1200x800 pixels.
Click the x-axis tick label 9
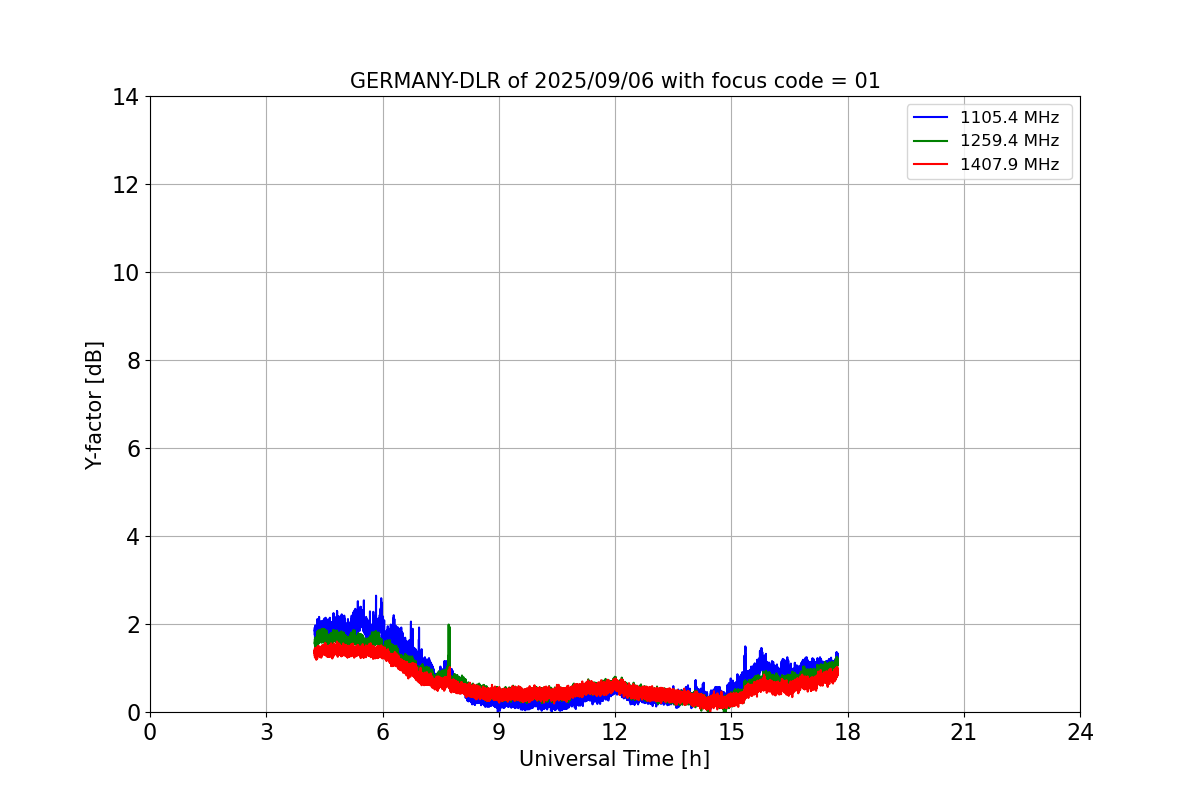499,732
